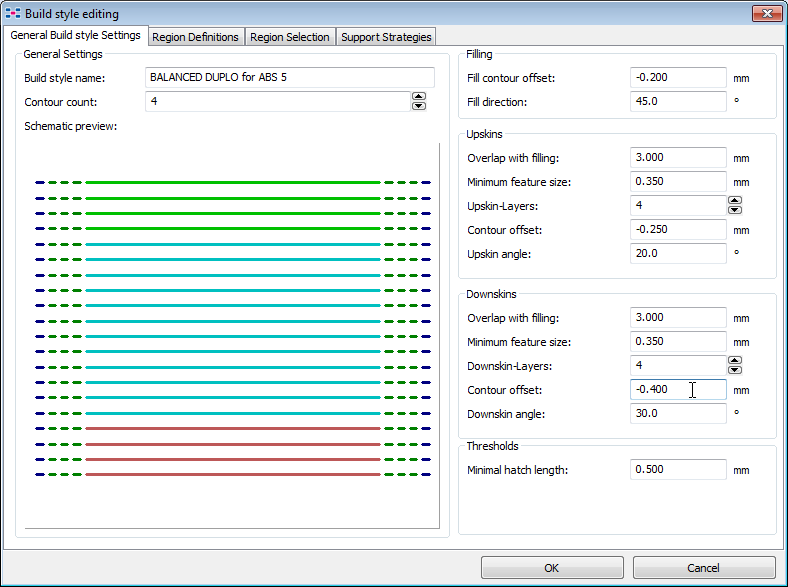Select the Downskin angle input box
Screen dimensions: 788x587
coord(678,414)
